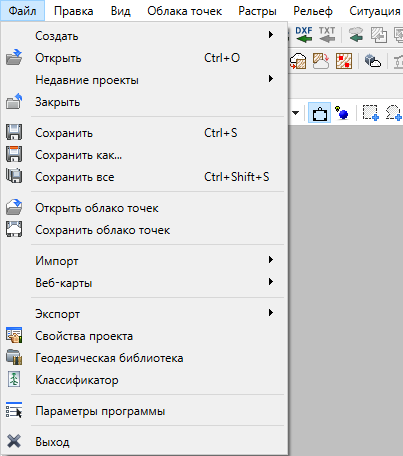Click the X icon beside Выход

coord(14,441)
